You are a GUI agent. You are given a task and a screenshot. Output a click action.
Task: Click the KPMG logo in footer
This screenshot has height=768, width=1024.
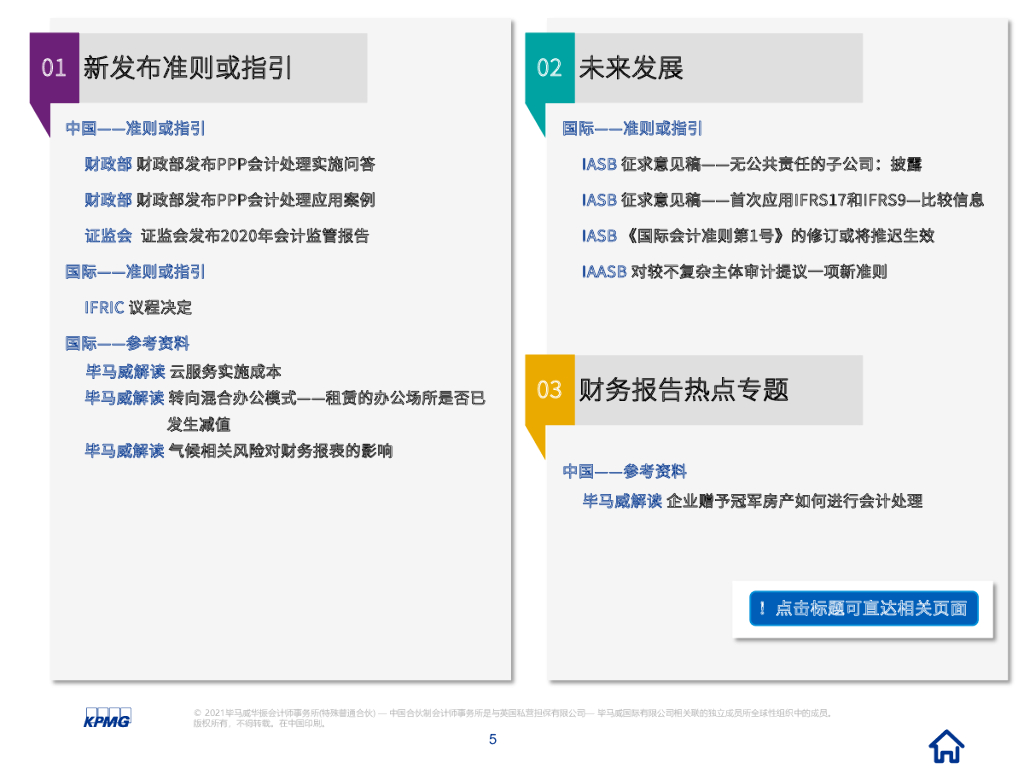click(x=107, y=717)
